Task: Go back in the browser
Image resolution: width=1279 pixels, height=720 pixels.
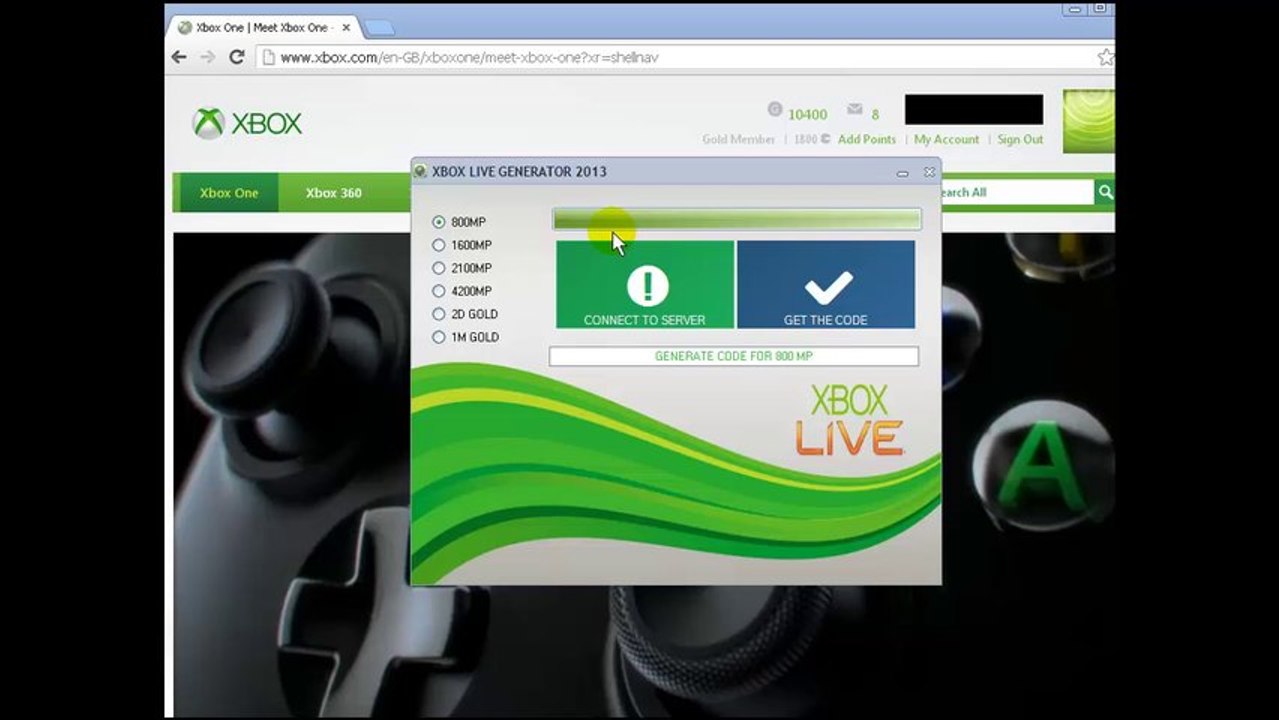Action: tap(179, 57)
